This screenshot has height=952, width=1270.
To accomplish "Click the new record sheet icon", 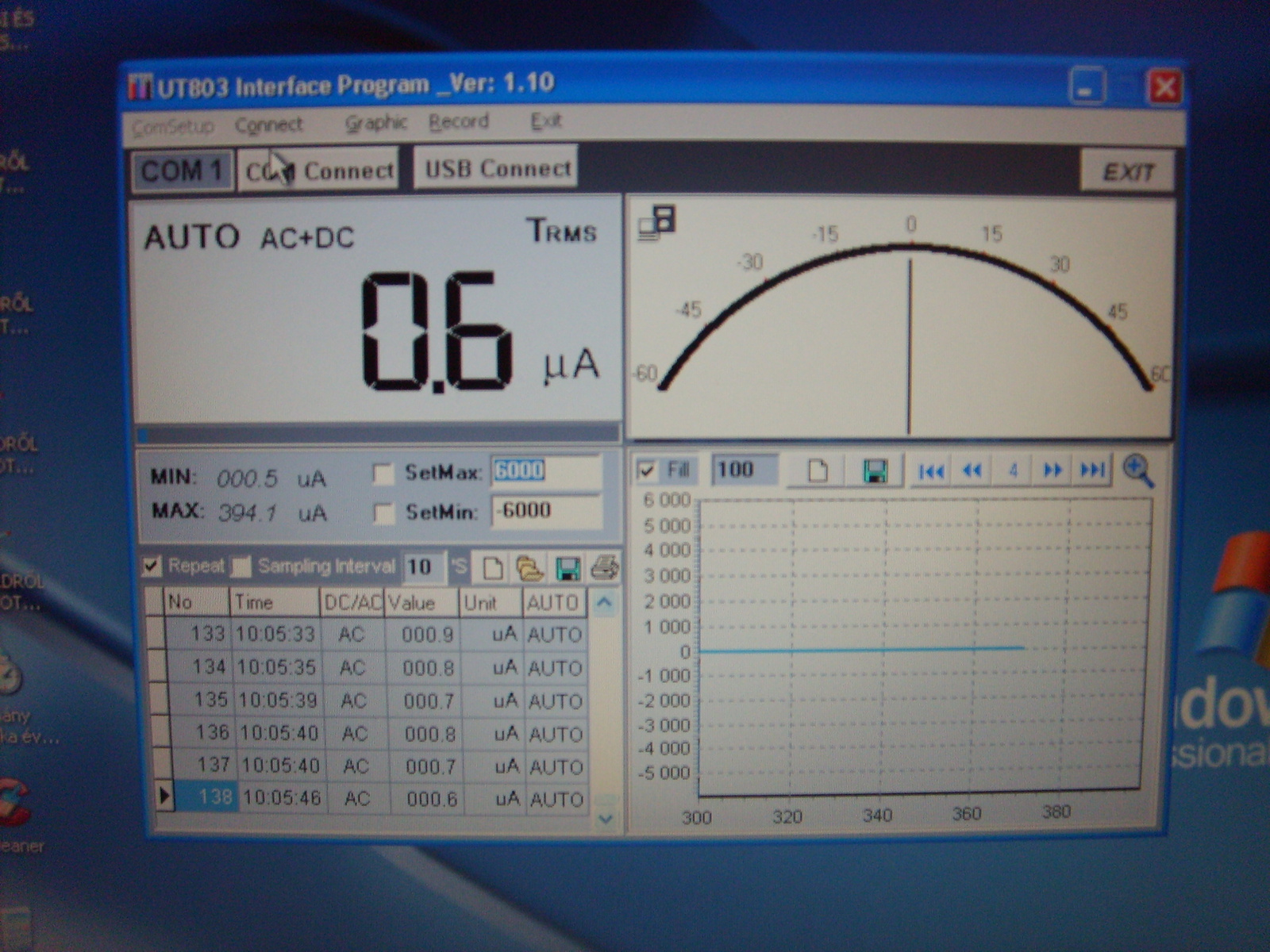I will (x=493, y=568).
